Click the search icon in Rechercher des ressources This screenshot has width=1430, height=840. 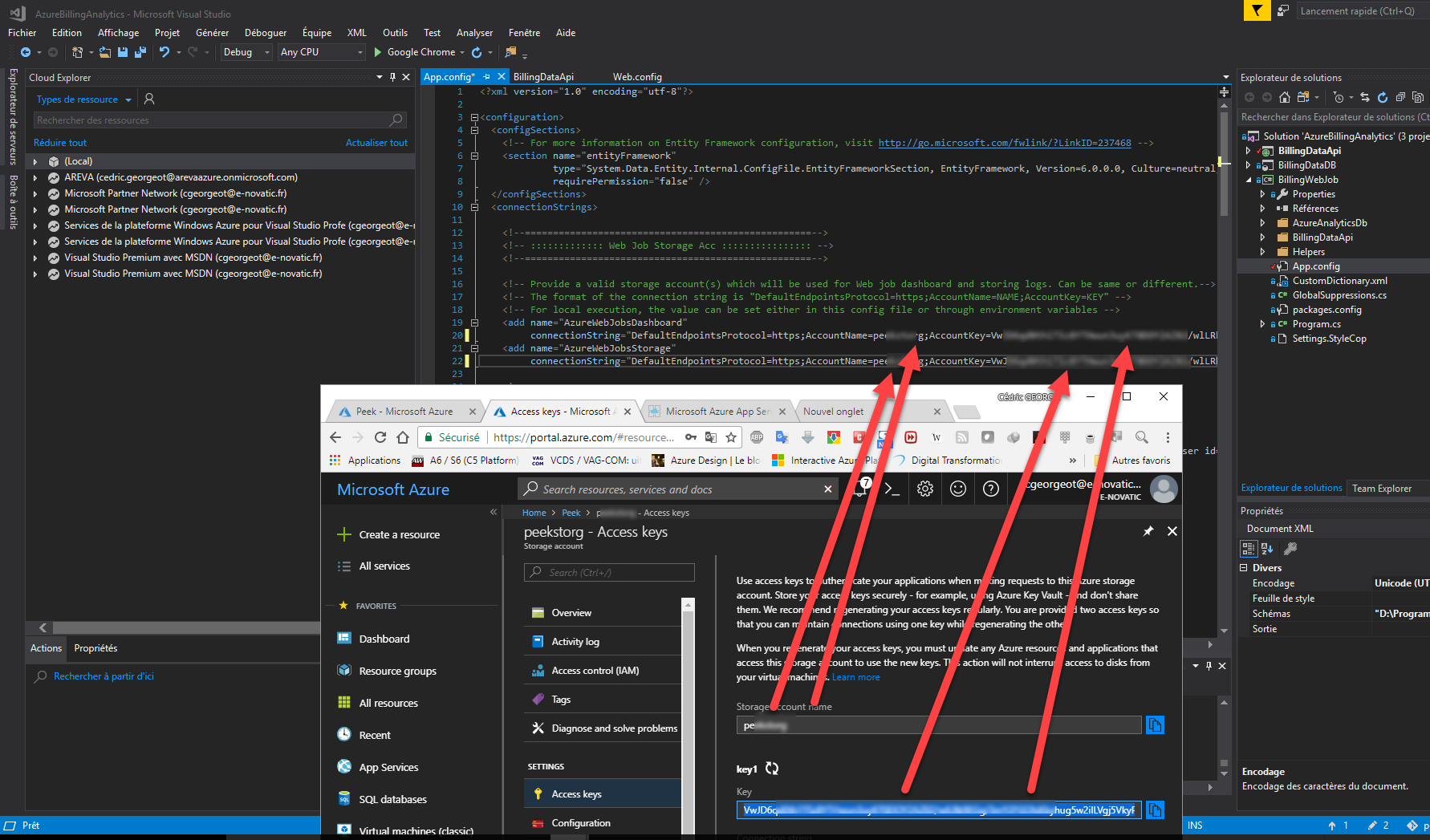[396, 120]
